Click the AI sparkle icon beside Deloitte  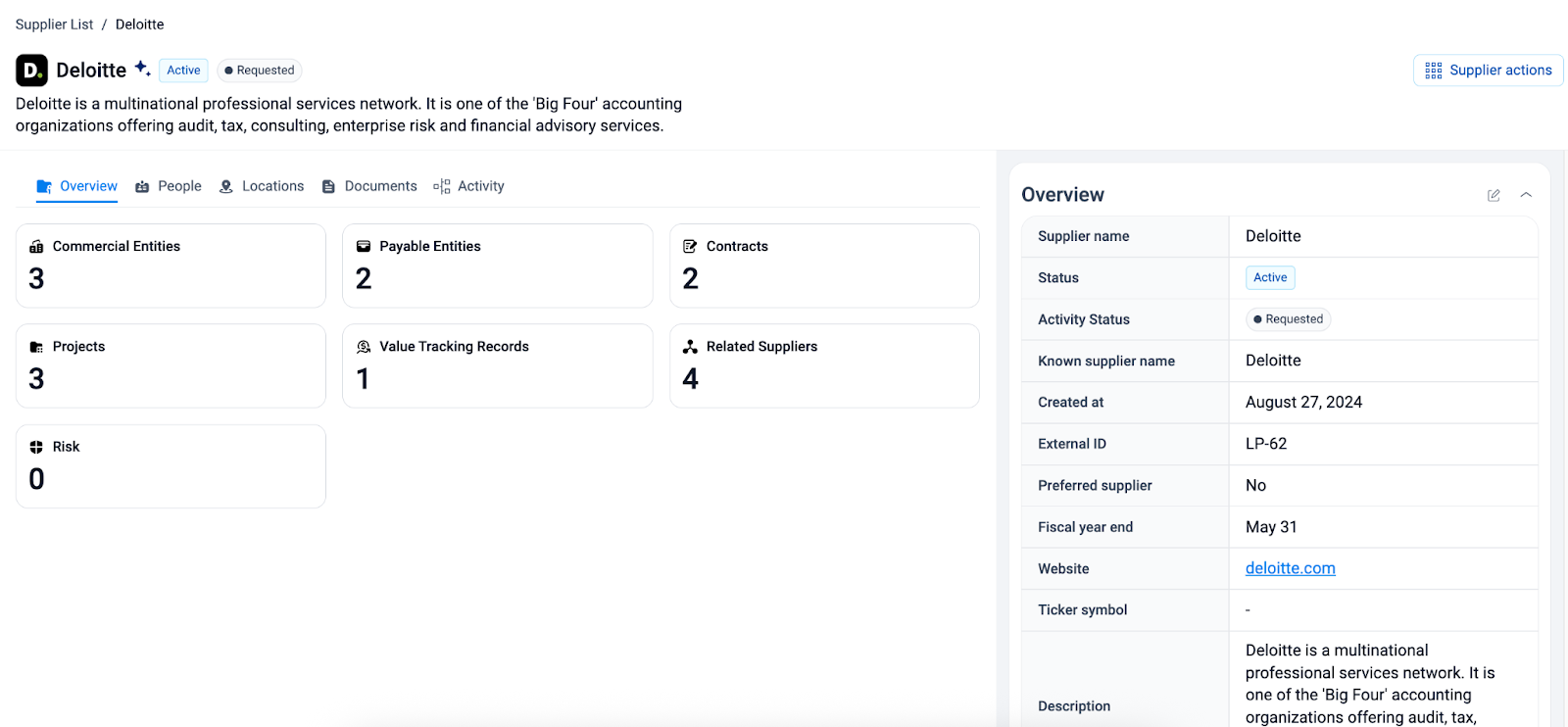[x=142, y=68]
